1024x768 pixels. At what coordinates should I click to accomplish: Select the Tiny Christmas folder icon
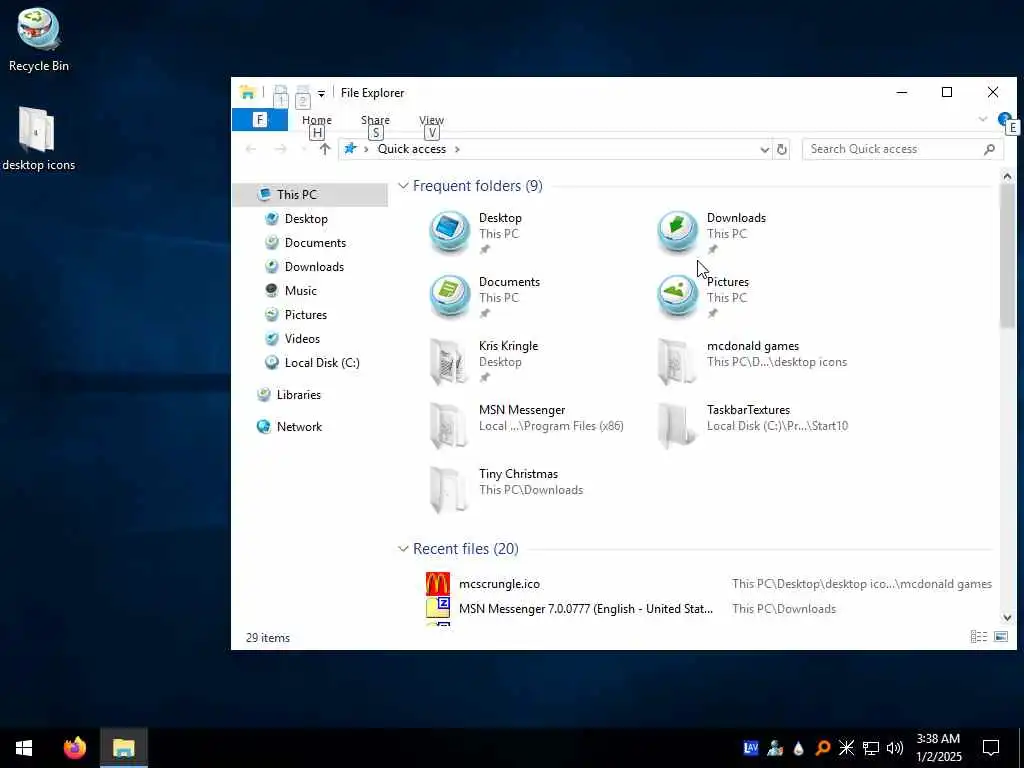coord(449,488)
